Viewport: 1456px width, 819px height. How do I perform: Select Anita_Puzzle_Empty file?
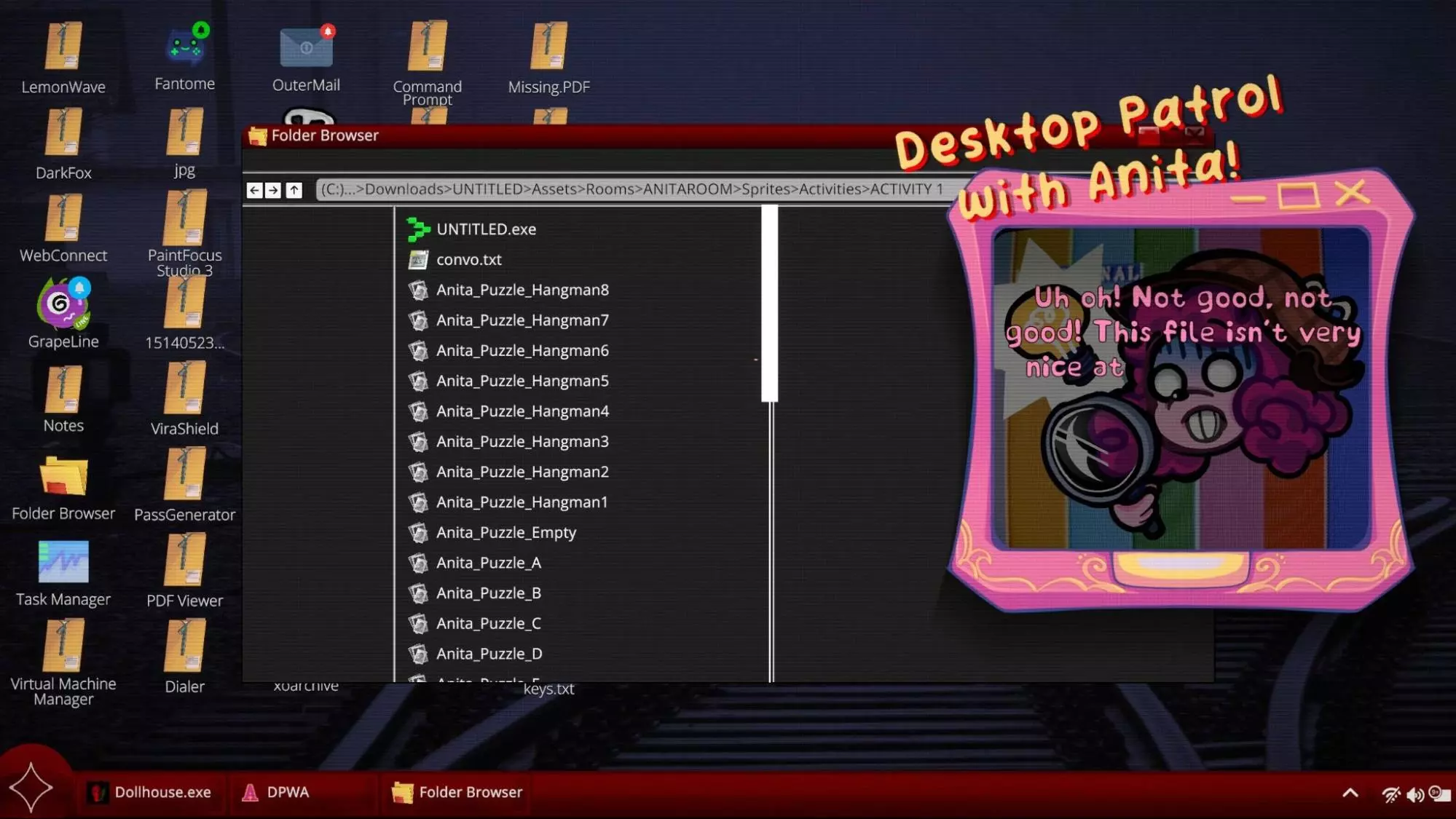[505, 533]
